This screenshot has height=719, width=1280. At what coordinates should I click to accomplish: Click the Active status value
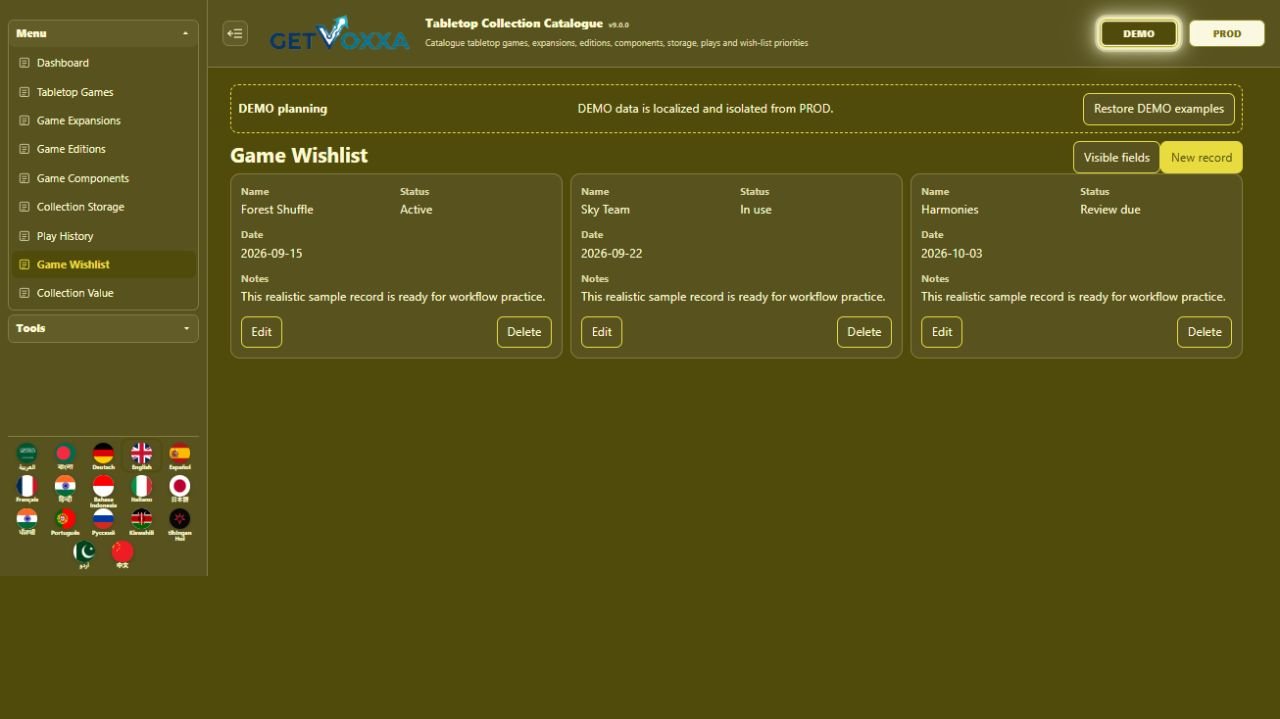click(x=416, y=210)
